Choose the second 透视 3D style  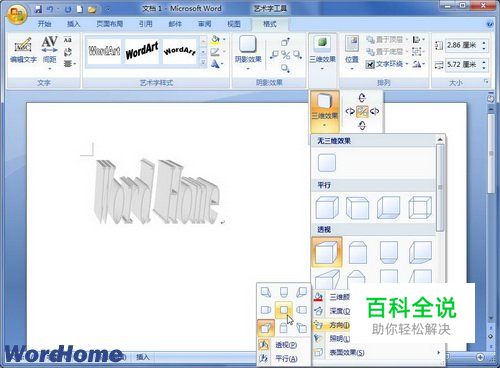coord(358,253)
